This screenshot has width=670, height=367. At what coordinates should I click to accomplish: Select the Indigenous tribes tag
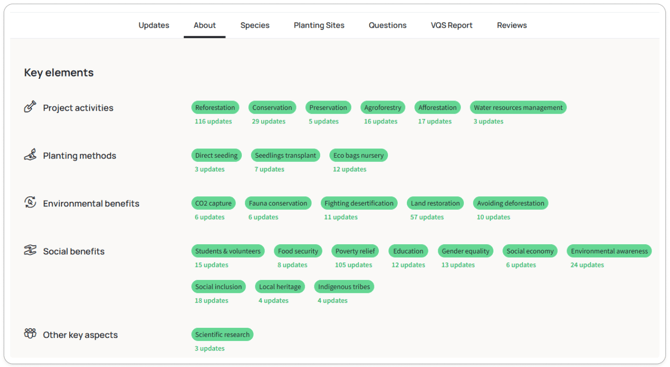tap(344, 287)
